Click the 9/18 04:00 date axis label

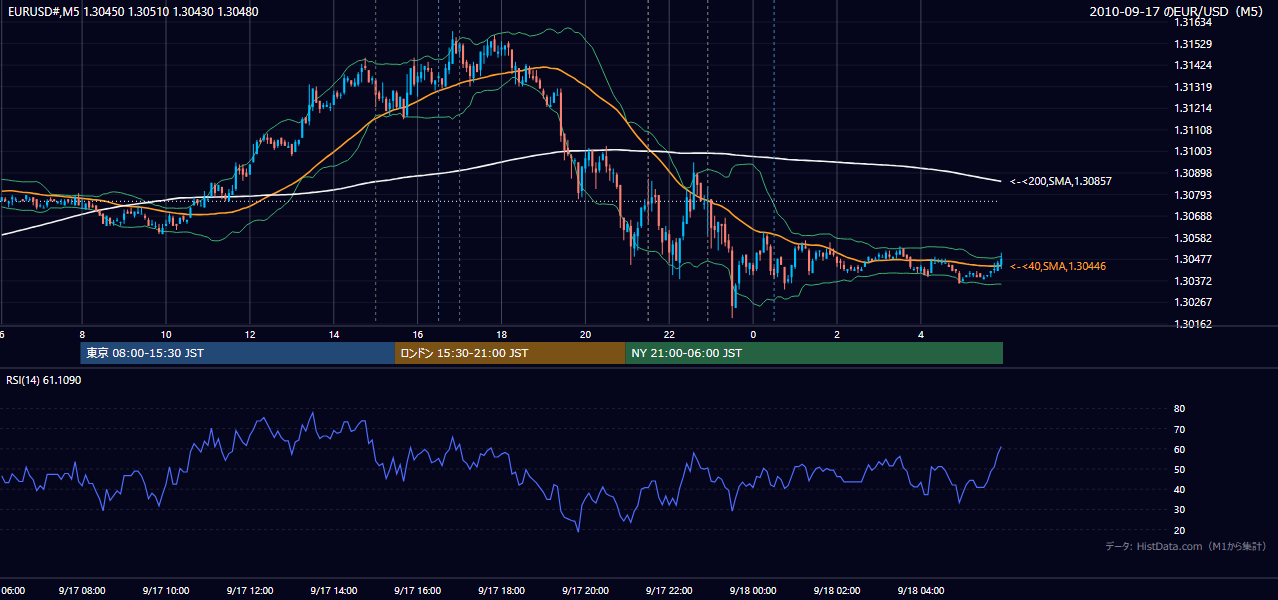pyautogui.click(x=920, y=590)
